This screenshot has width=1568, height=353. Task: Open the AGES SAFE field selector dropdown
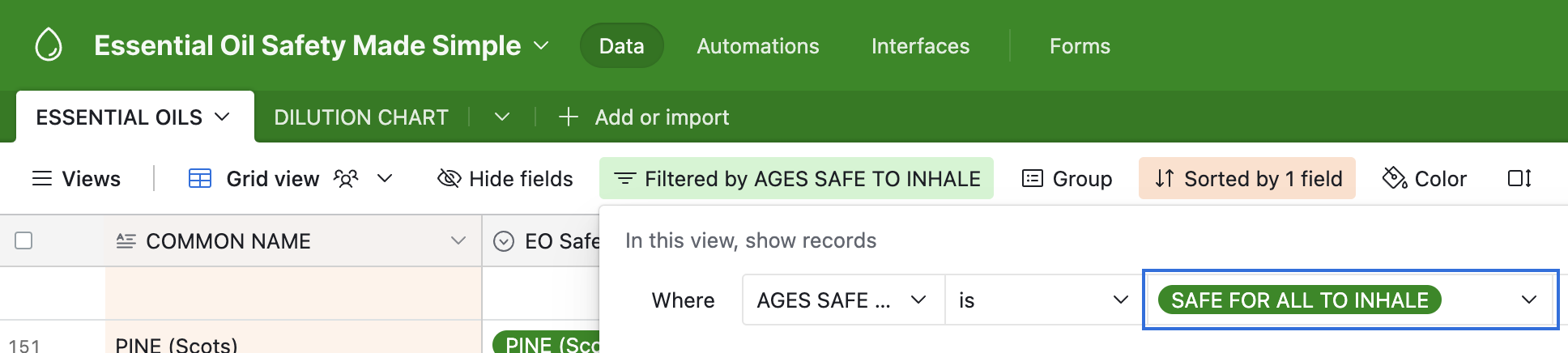tap(842, 300)
